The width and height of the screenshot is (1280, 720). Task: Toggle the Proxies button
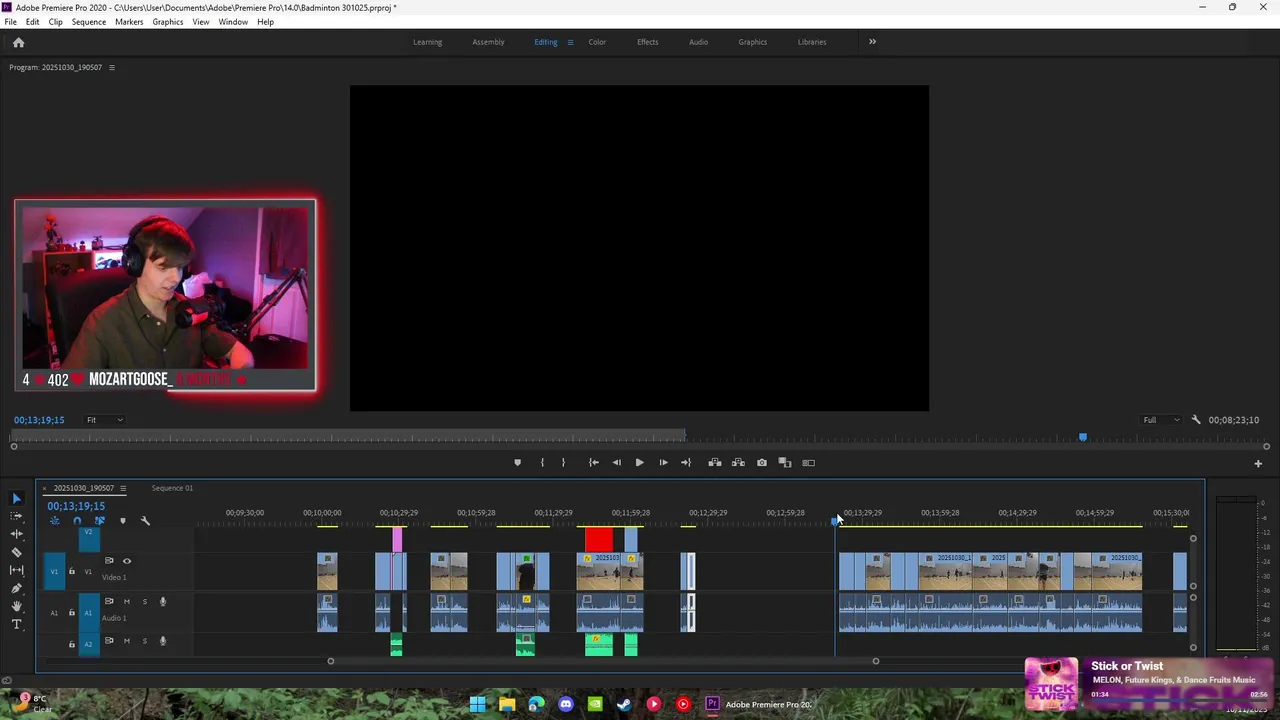[808, 462]
